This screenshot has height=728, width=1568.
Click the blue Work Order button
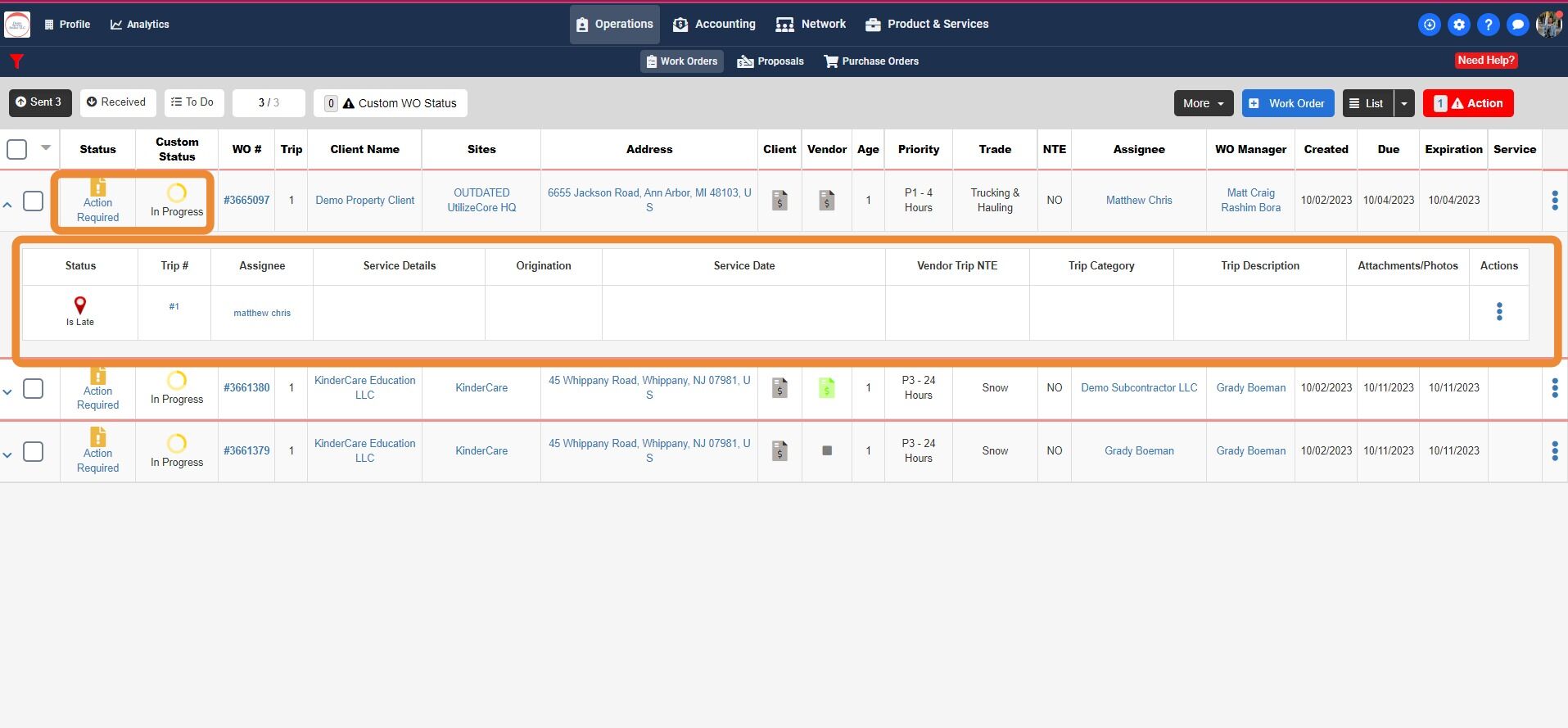coord(1288,103)
